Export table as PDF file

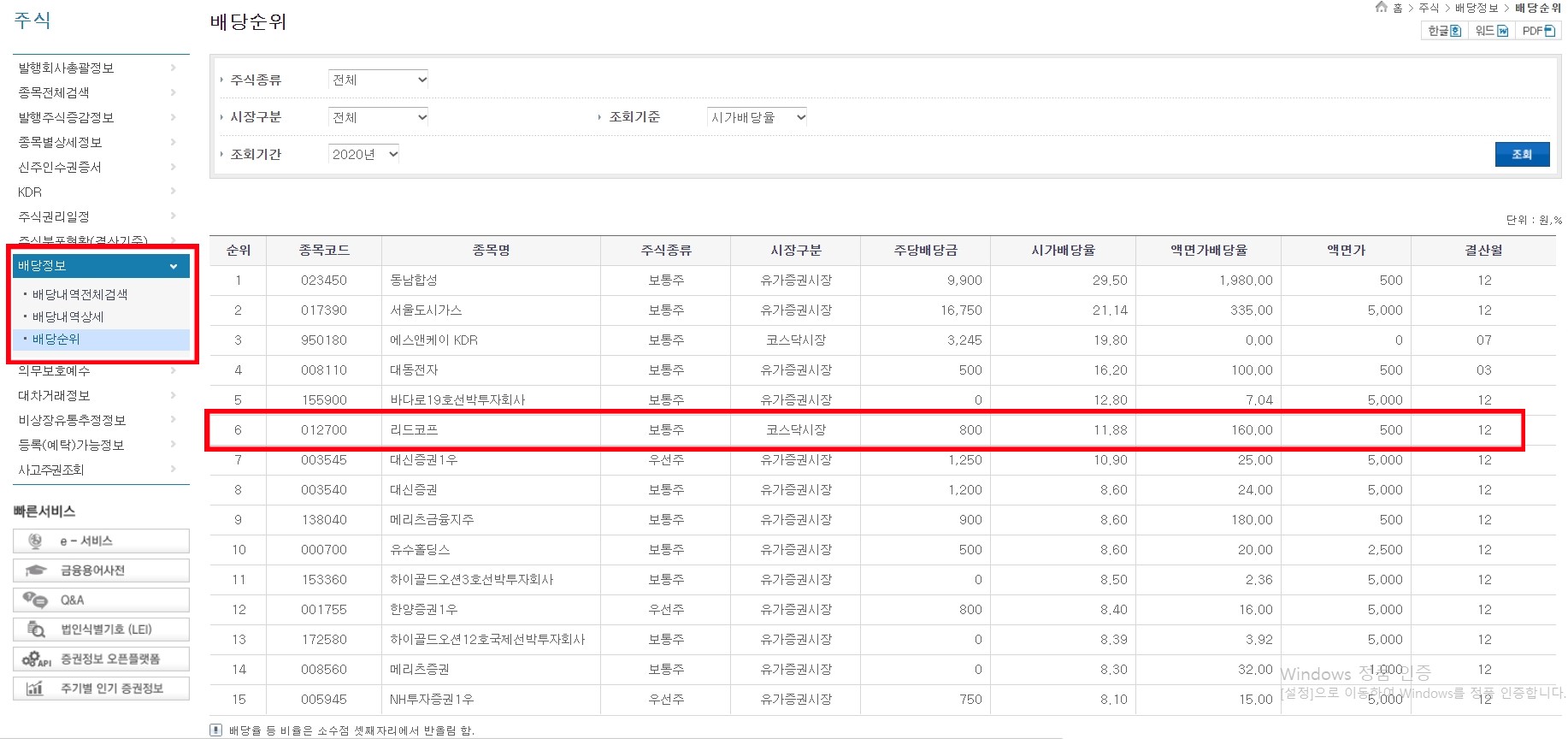[1538, 31]
